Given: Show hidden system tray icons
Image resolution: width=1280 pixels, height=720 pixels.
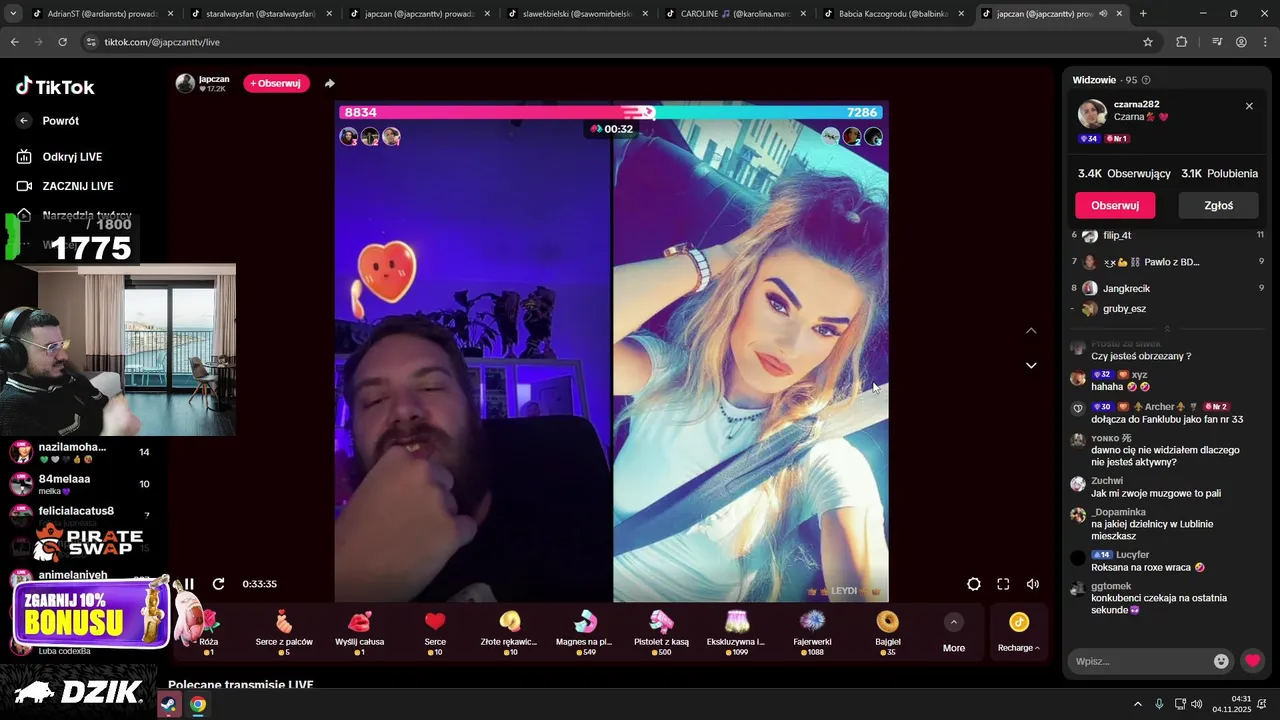Looking at the screenshot, I should click(1137, 704).
